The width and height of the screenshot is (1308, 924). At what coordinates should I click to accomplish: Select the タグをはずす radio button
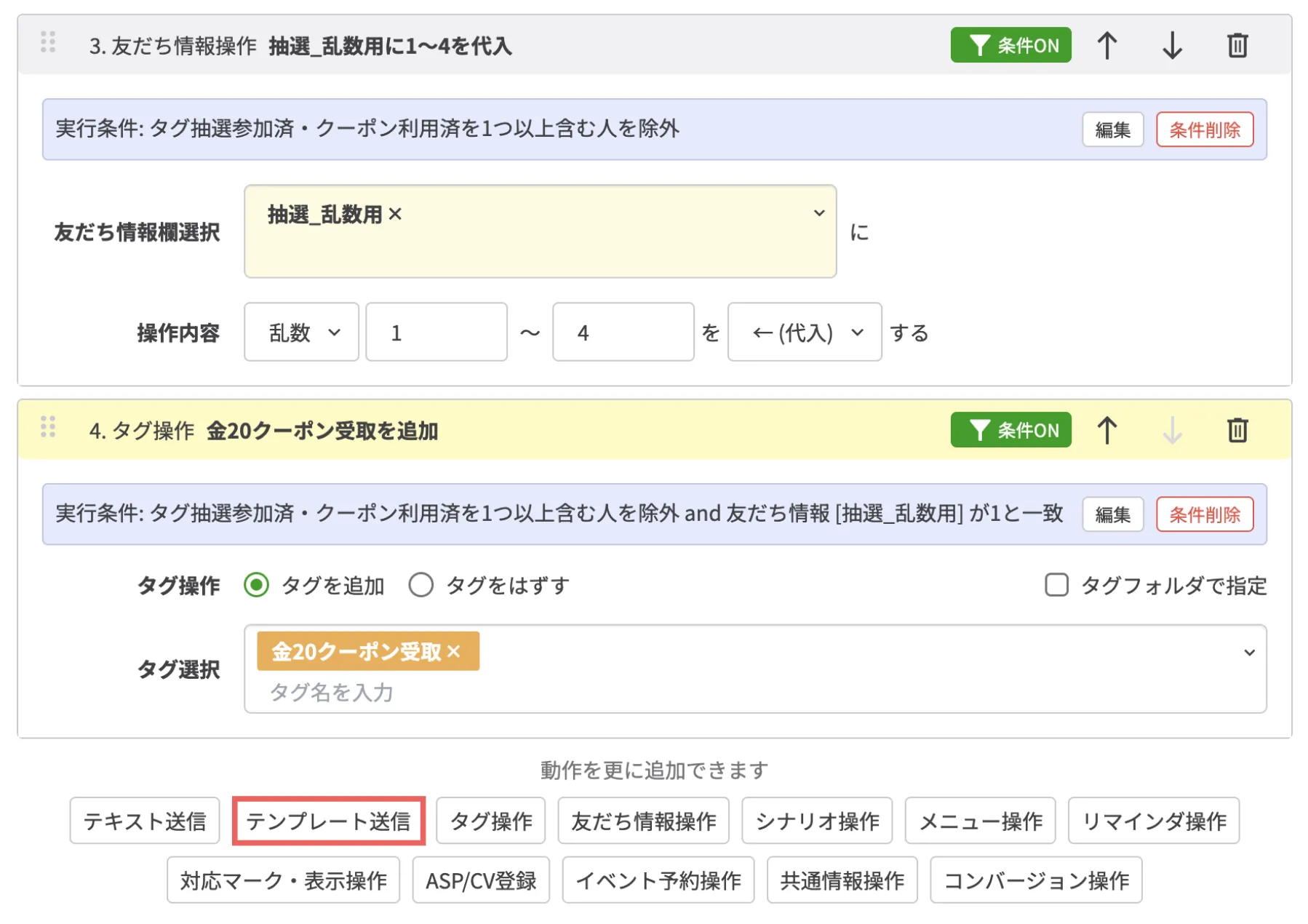[x=420, y=585]
